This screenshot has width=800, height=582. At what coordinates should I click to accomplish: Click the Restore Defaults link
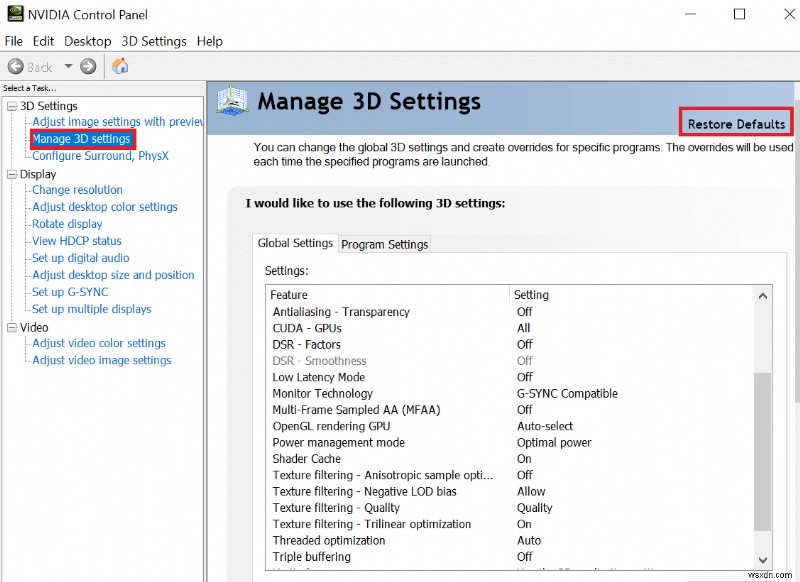pos(736,124)
